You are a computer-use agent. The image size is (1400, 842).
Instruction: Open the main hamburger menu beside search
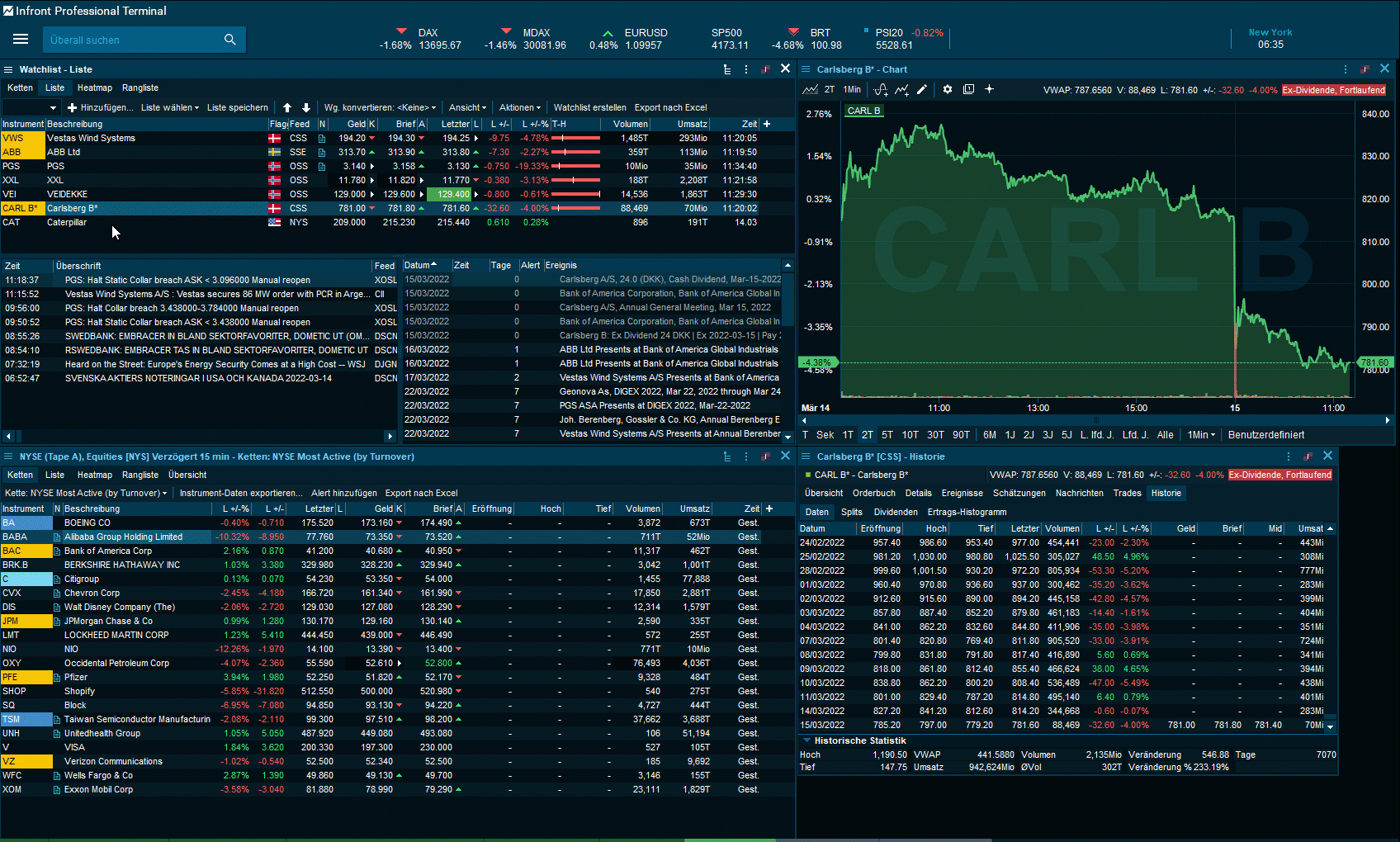point(21,40)
